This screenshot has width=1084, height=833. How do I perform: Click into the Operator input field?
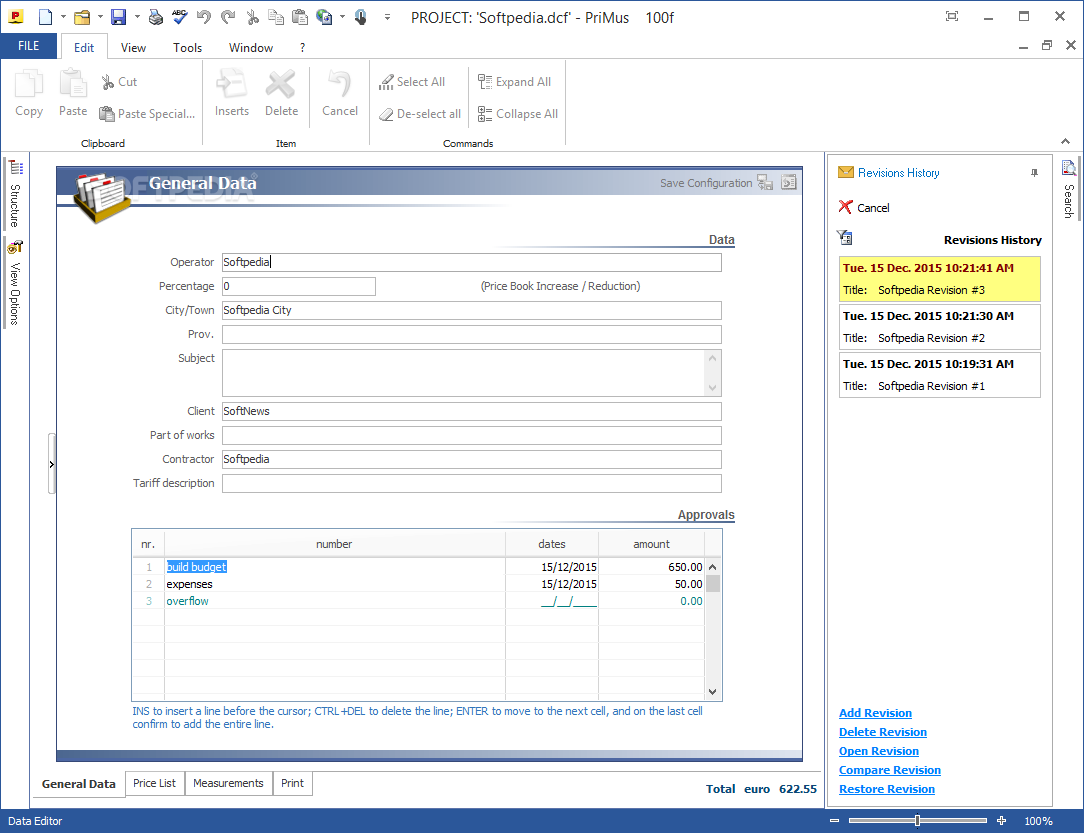click(x=471, y=262)
